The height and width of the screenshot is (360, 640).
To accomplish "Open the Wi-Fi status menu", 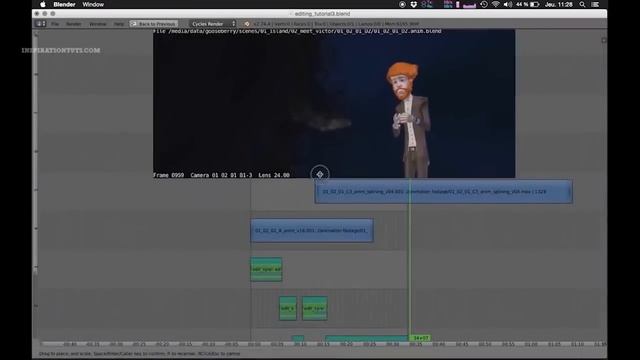I will click(496, 4).
